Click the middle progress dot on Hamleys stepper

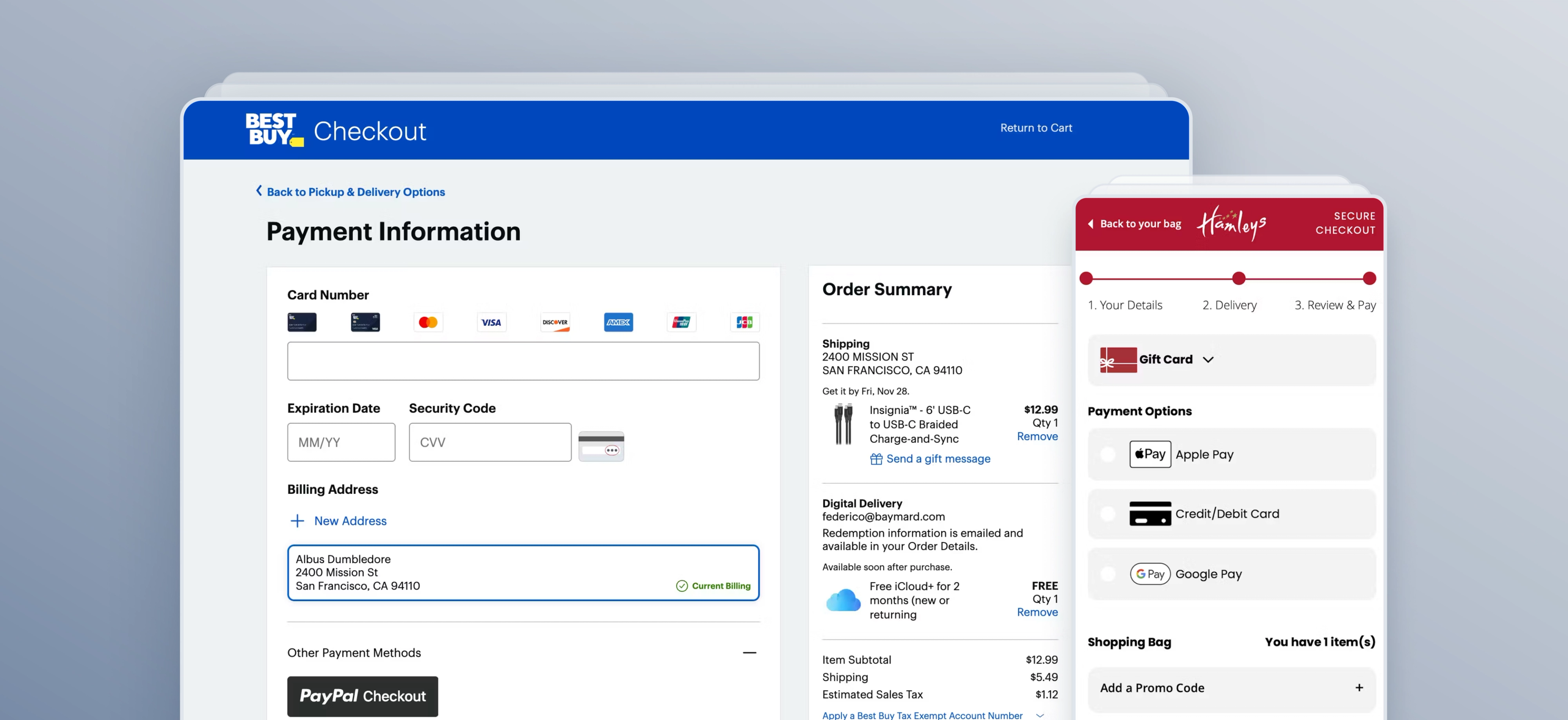(x=1239, y=279)
